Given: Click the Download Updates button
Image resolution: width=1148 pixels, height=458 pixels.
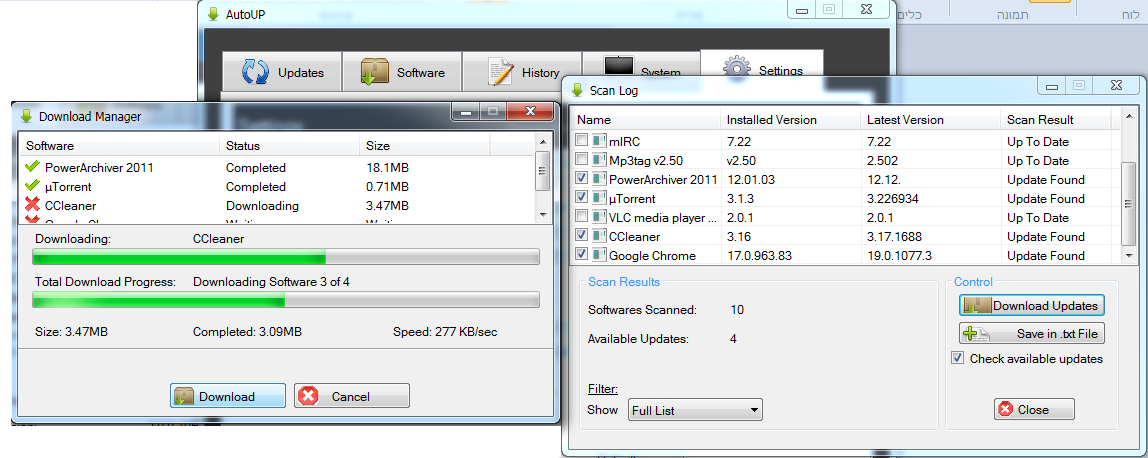Looking at the screenshot, I should (1032, 306).
